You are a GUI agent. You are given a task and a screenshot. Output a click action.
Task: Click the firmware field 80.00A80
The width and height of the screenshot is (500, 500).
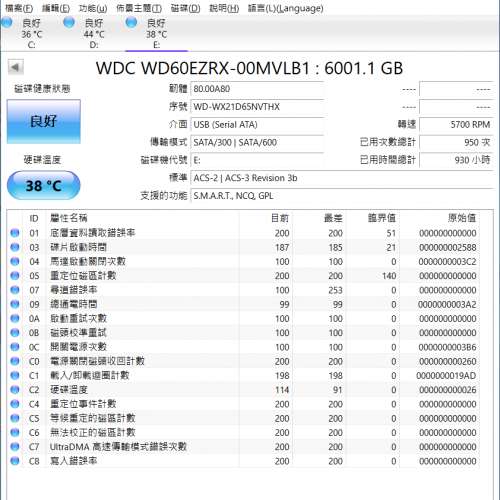coord(257,89)
